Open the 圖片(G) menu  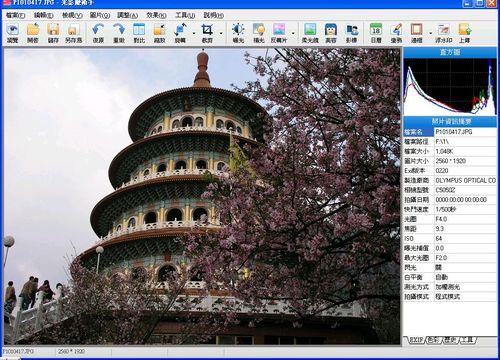(100, 15)
